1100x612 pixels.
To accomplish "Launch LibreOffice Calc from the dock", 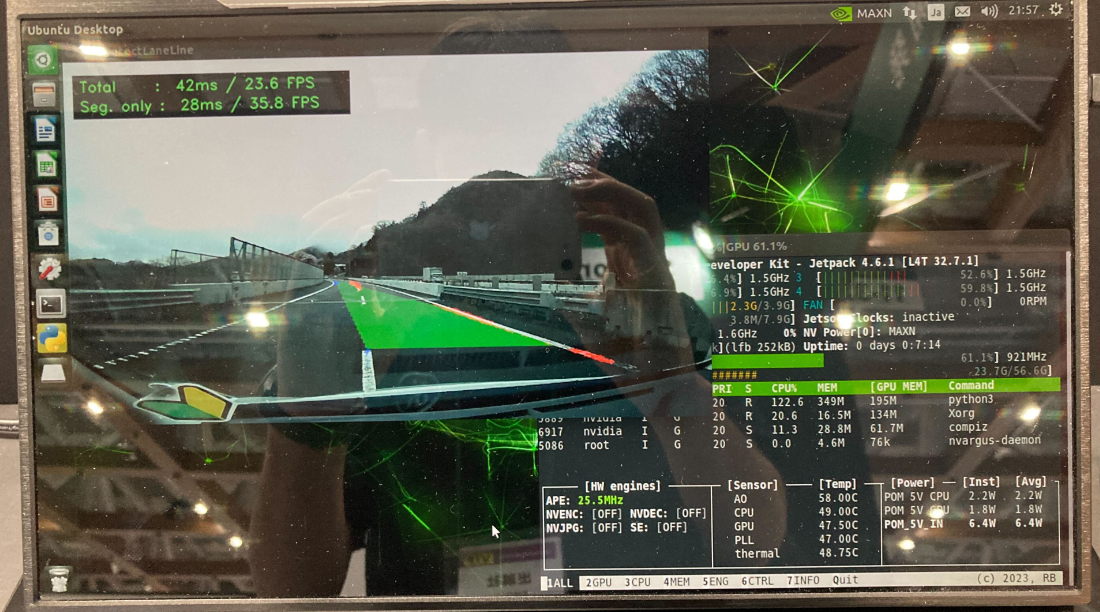I will click(x=46, y=166).
